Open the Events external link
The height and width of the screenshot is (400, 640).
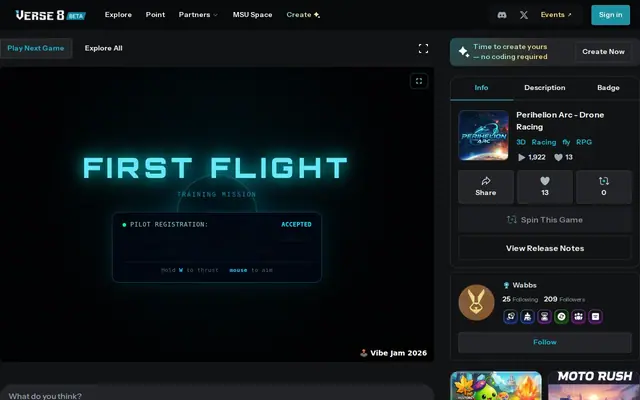click(556, 15)
